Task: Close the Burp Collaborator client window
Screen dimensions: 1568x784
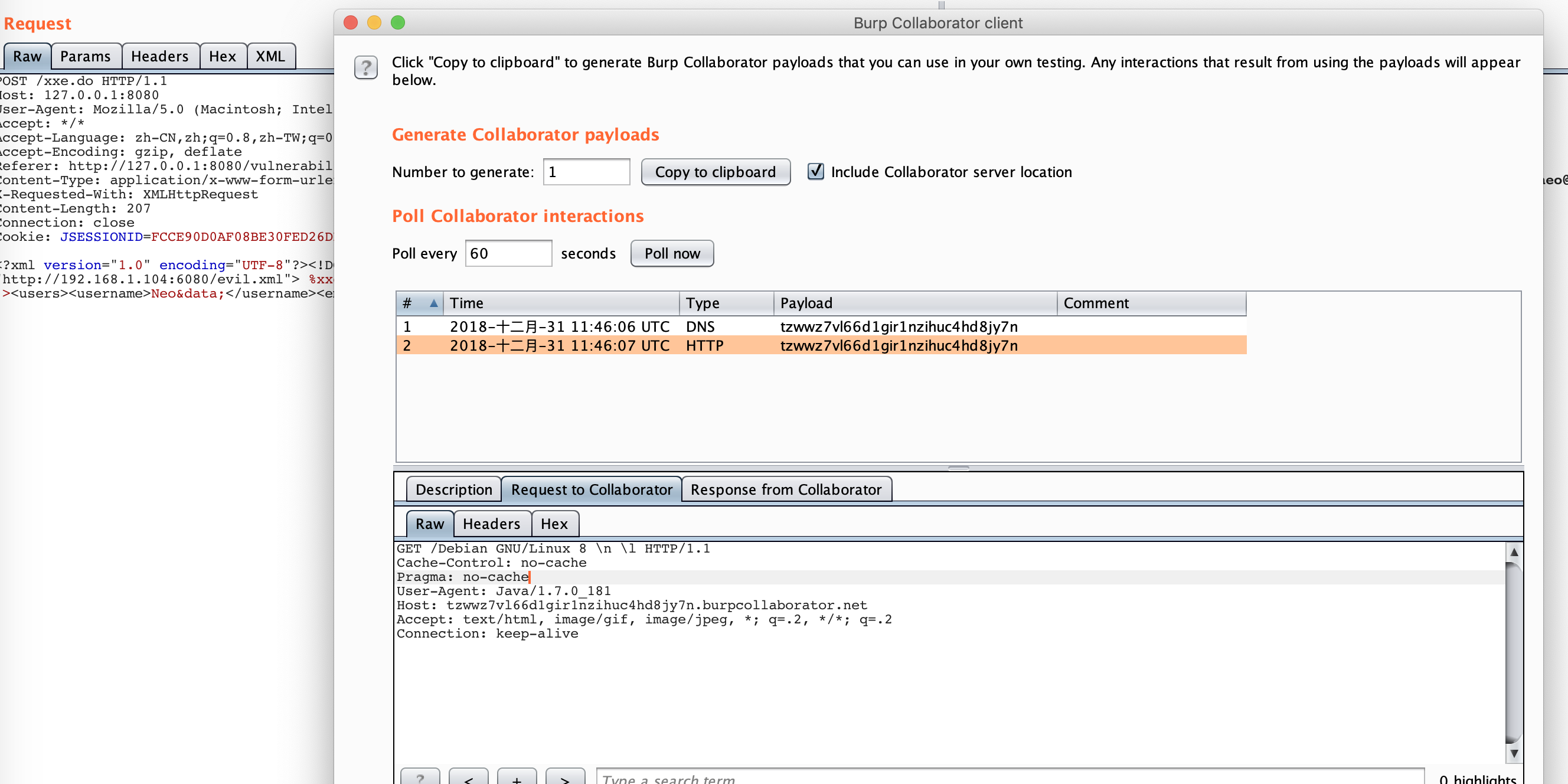Action: (x=351, y=22)
